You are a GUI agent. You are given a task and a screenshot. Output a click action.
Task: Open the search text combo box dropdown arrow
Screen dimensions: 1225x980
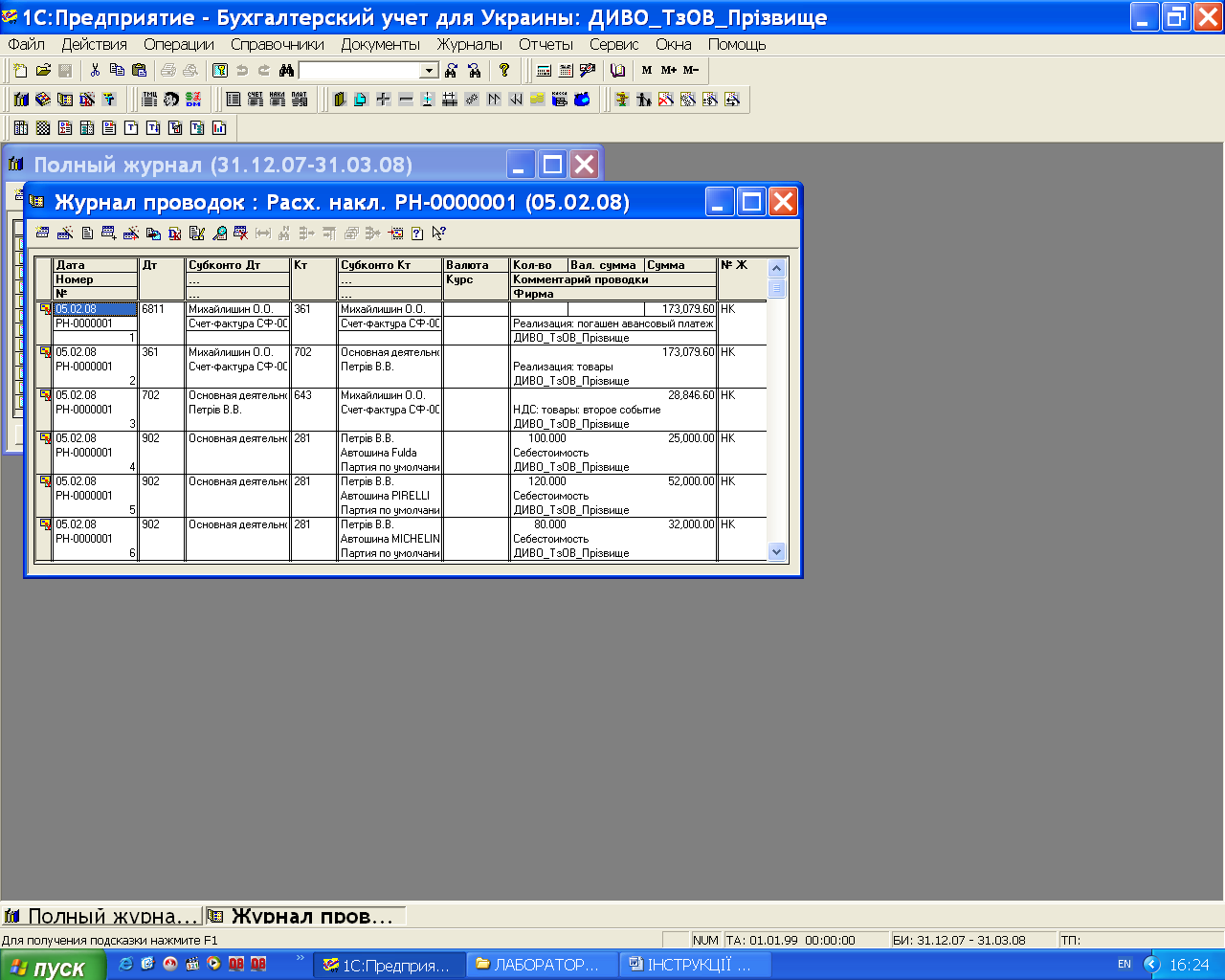pyautogui.click(x=429, y=71)
